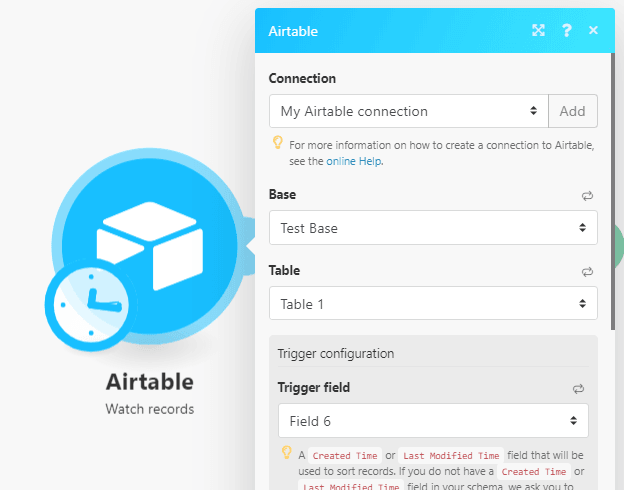Open the clock schedule settings icon
Image resolution: width=624 pixels, height=490 pixels.
point(91,306)
